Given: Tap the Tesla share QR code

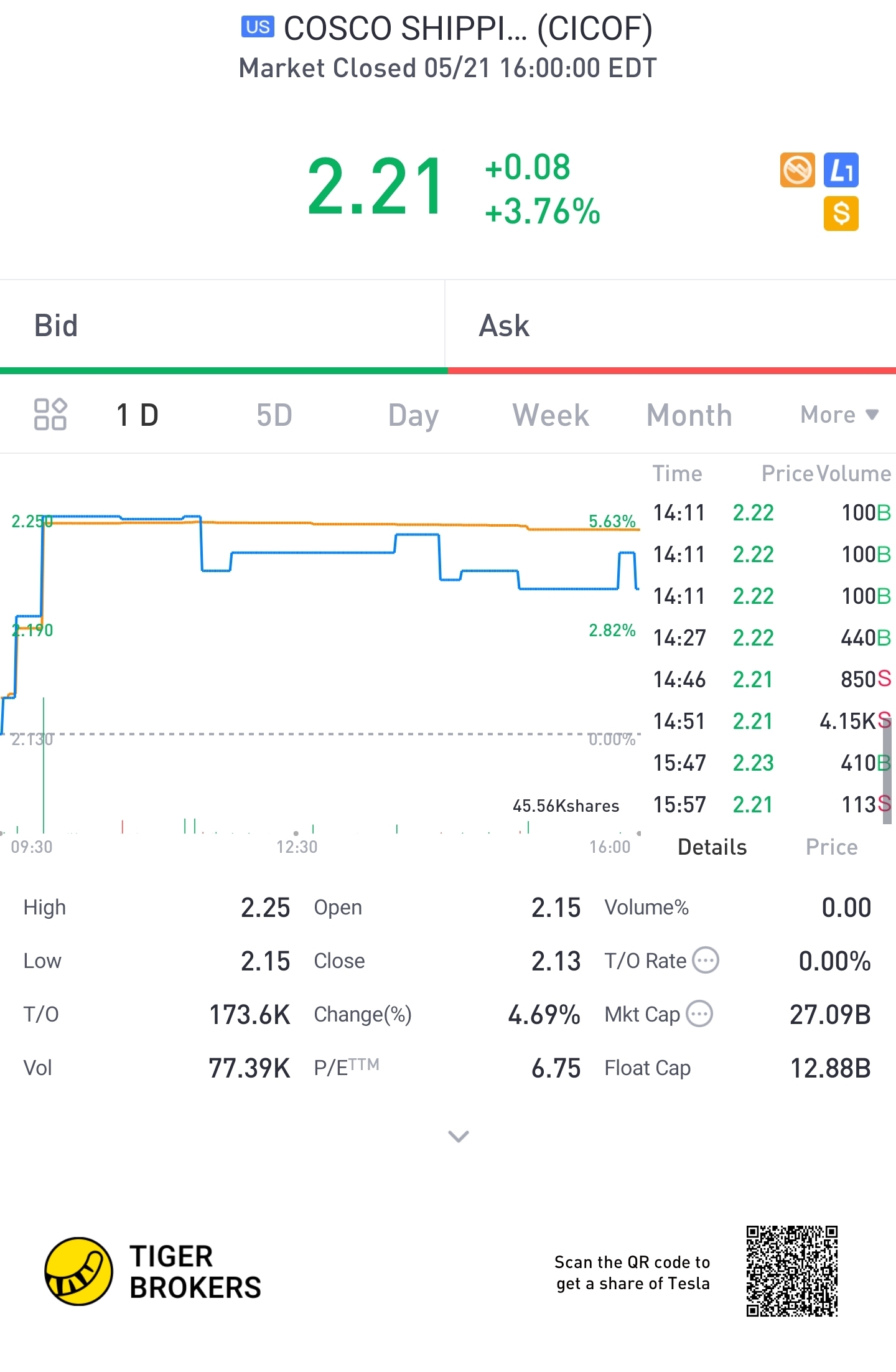Looking at the screenshot, I should 791,1271.
